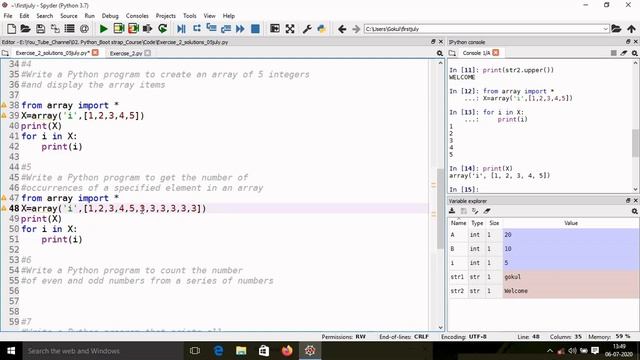
Task: Select the Console 1/A tab
Action: (476, 53)
